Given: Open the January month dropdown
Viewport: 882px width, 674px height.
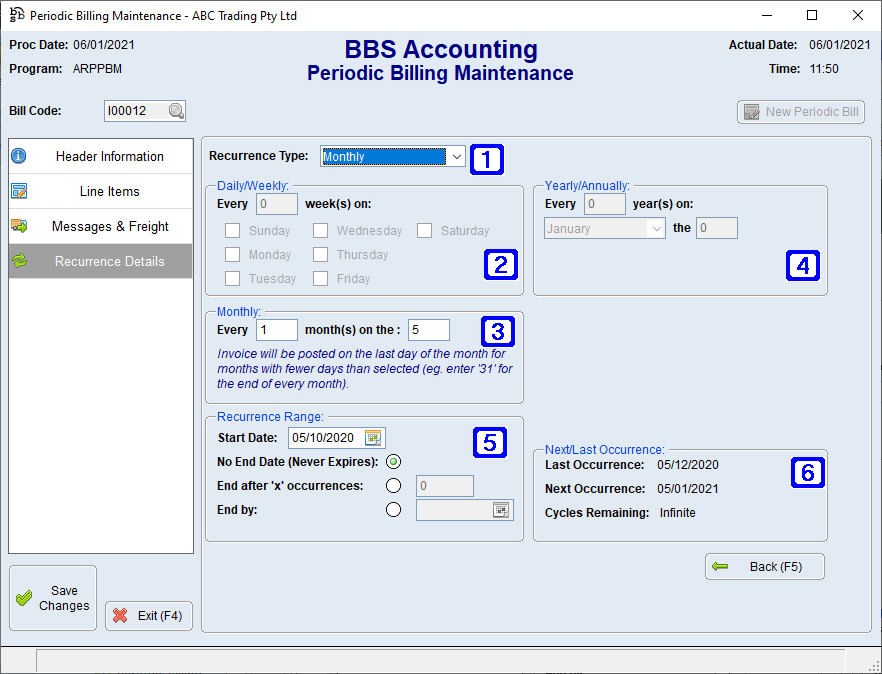Looking at the screenshot, I should coord(658,228).
